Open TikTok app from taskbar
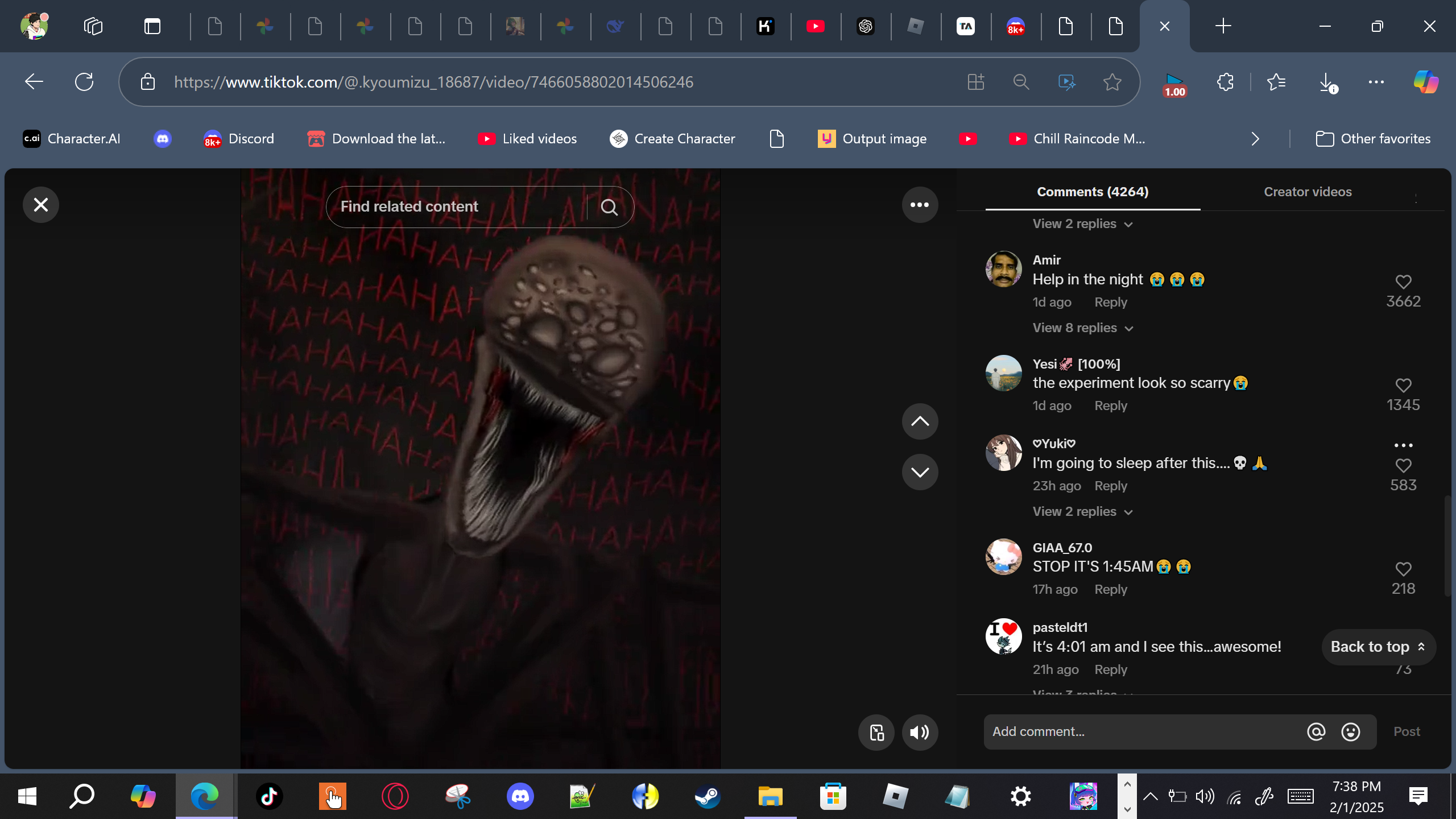The height and width of the screenshot is (819, 1456). coord(269,796)
